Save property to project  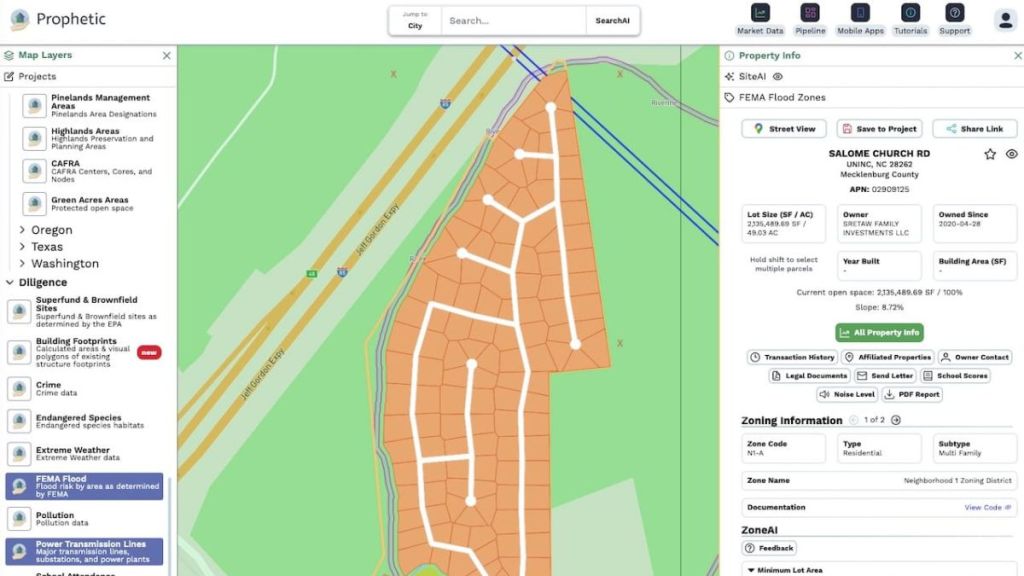coord(880,129)
